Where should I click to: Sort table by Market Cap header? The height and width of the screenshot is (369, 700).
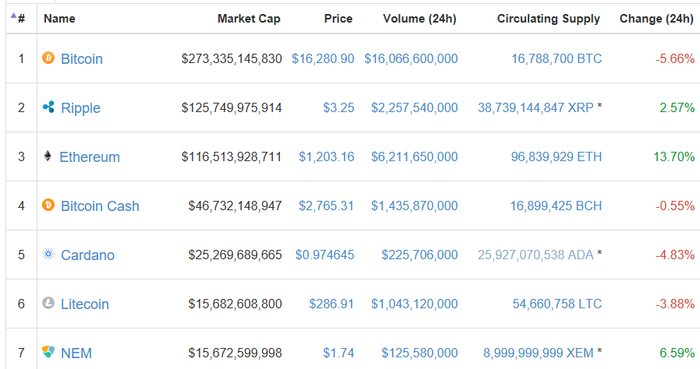click(249, 19)
